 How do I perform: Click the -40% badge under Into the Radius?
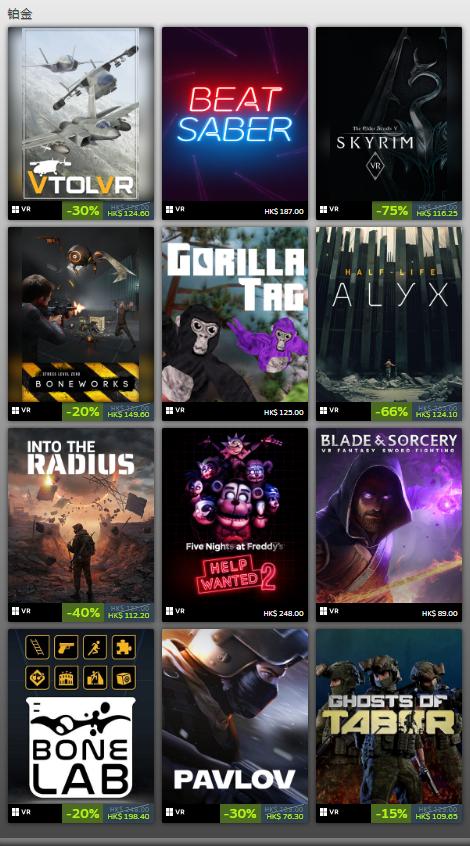83,612
